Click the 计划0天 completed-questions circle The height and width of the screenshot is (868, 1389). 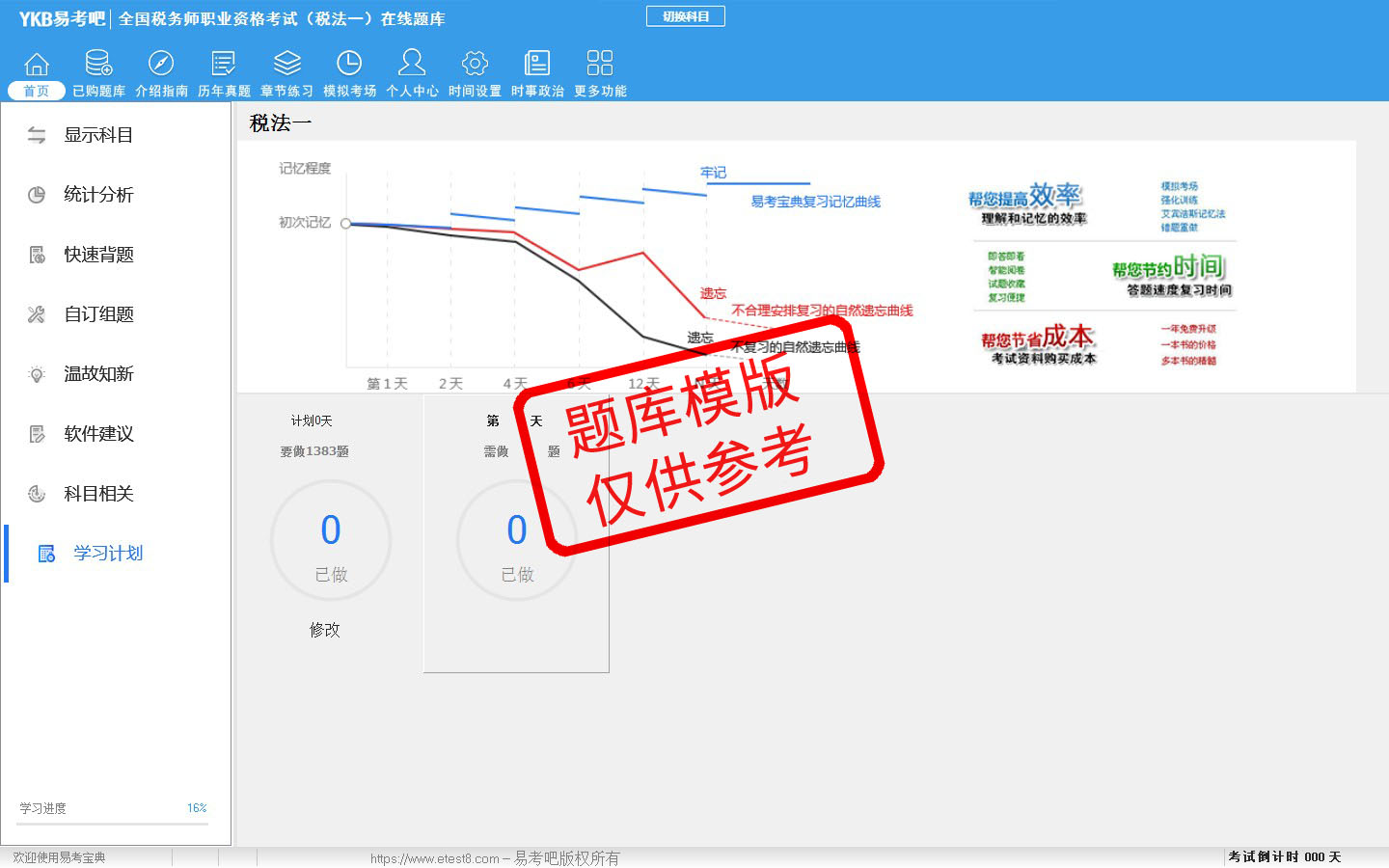(331, 541)
